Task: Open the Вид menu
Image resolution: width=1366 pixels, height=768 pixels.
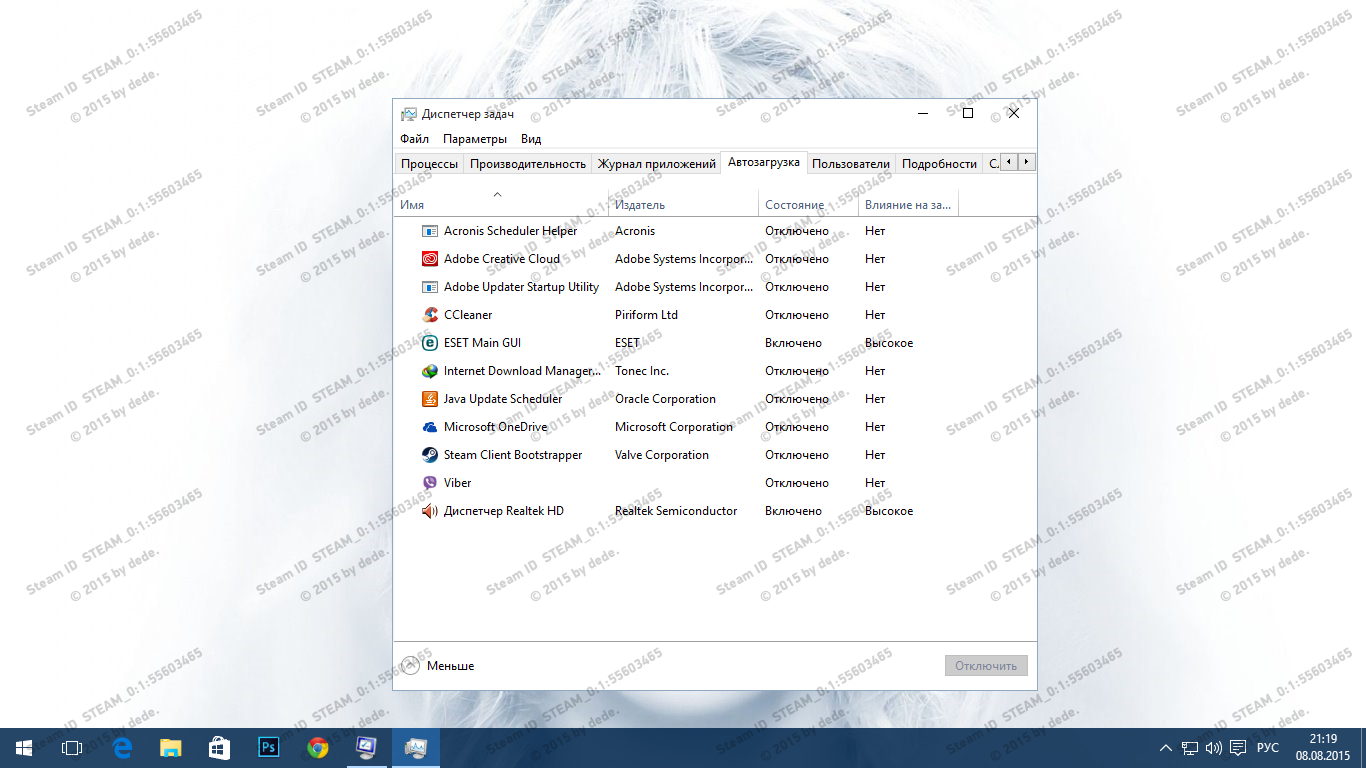Action: (x=531, y=139)
